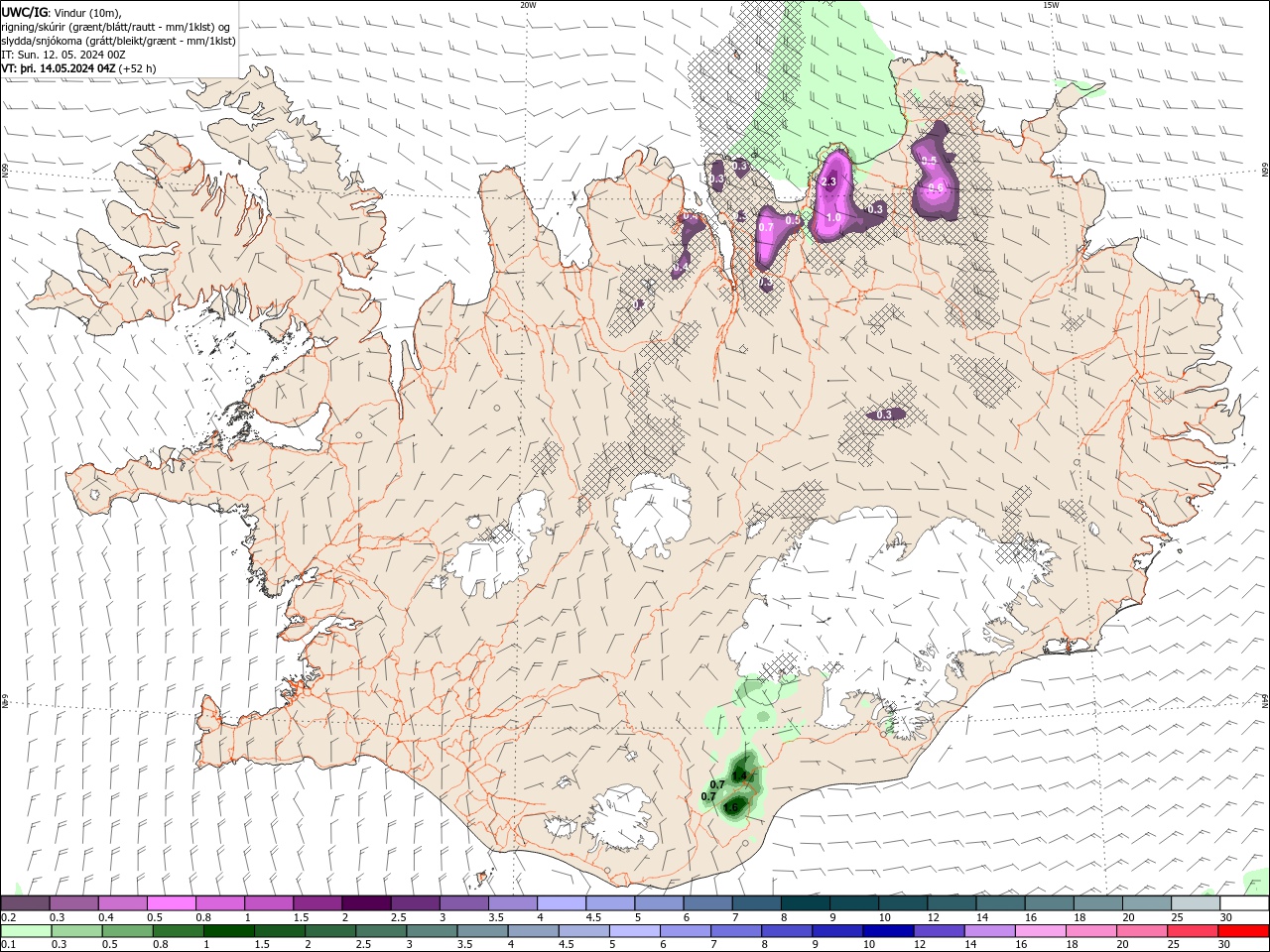Pick the top scale swatch between 12 and 14
Viewport: 1270px width, 952px height.
(952, 902)
